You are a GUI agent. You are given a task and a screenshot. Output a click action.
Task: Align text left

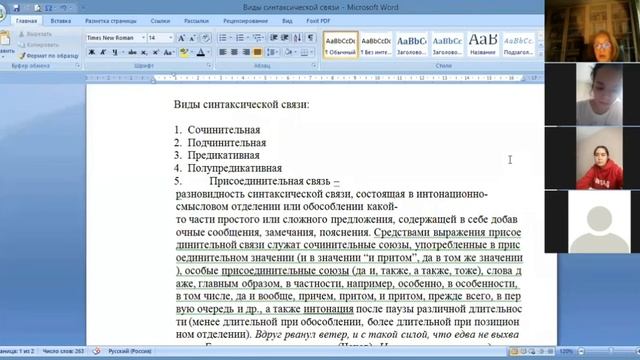point(222,52)
